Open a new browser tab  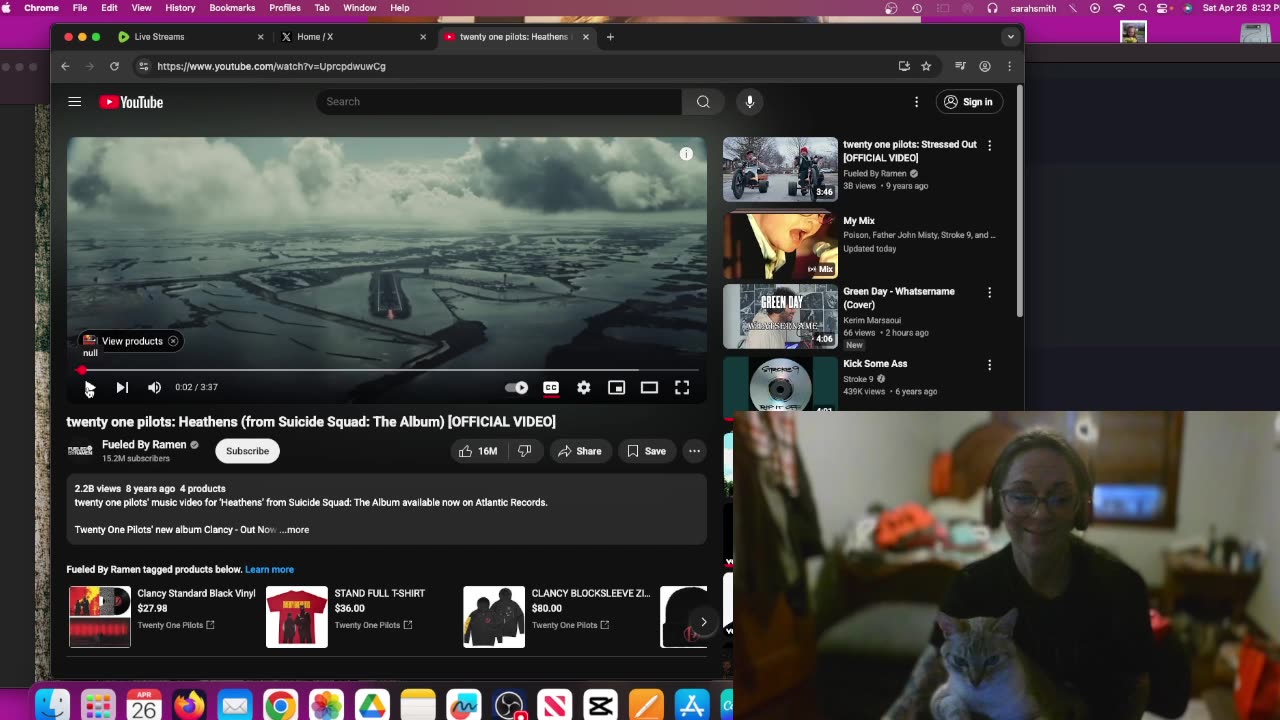point(610,37)
